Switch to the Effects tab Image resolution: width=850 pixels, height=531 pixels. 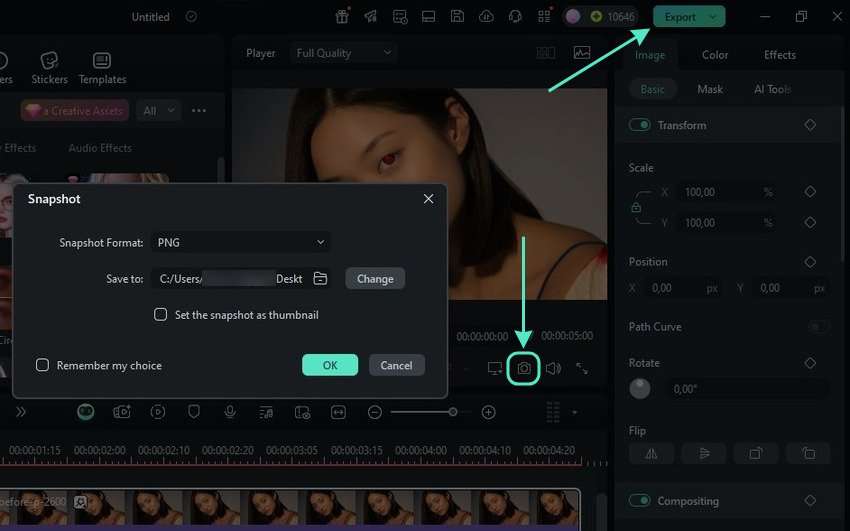coord(780,55)
